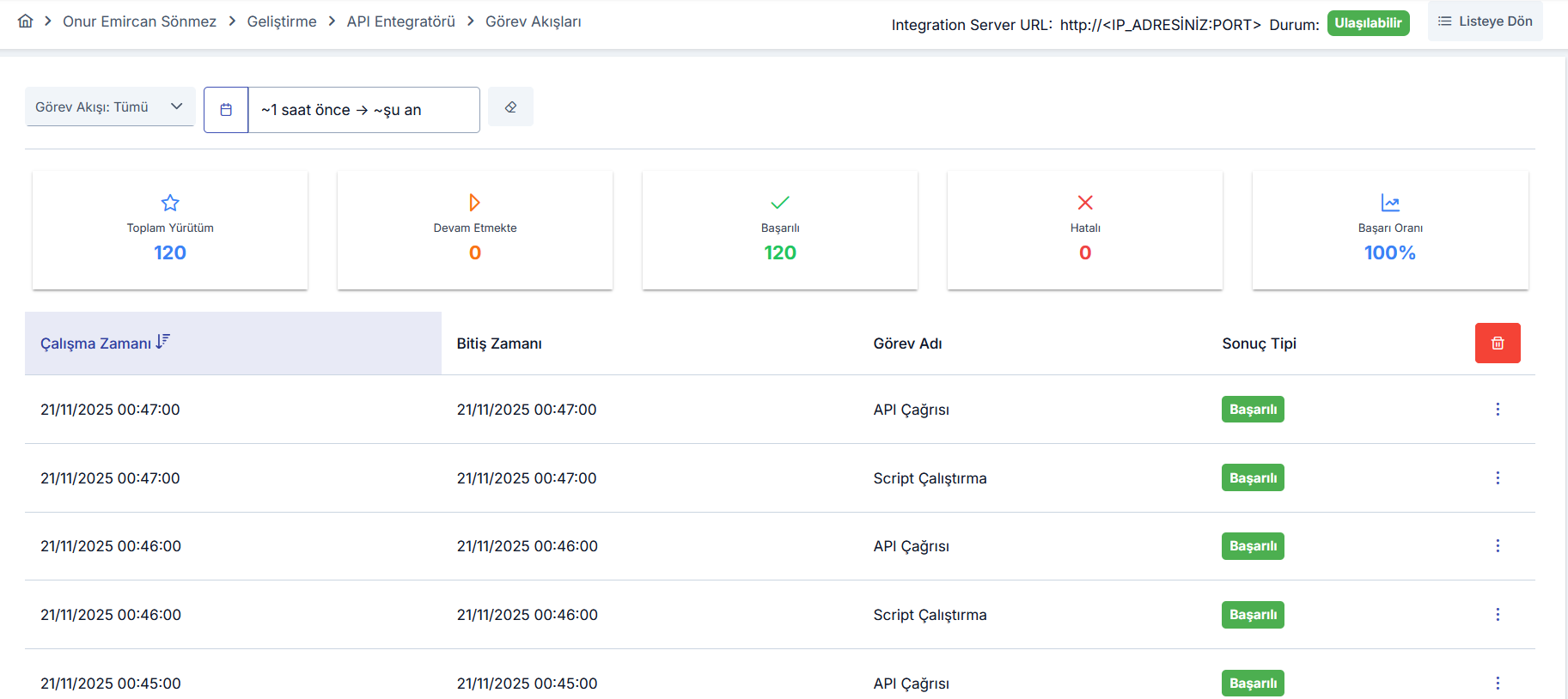Image resolution: width=1568 pixels, height=699 pixels.
Task: Go to Geliştirme in the breadcrumb
Action: [281, 21]
